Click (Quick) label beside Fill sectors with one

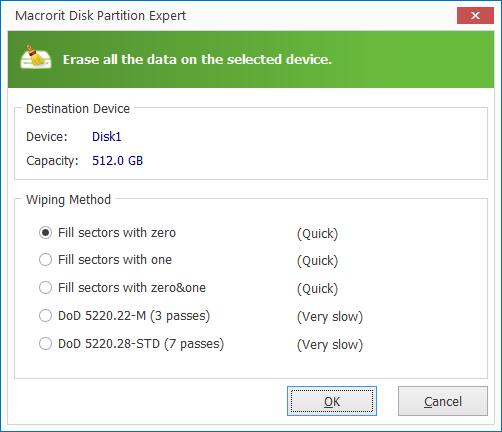tap(317, 261)
